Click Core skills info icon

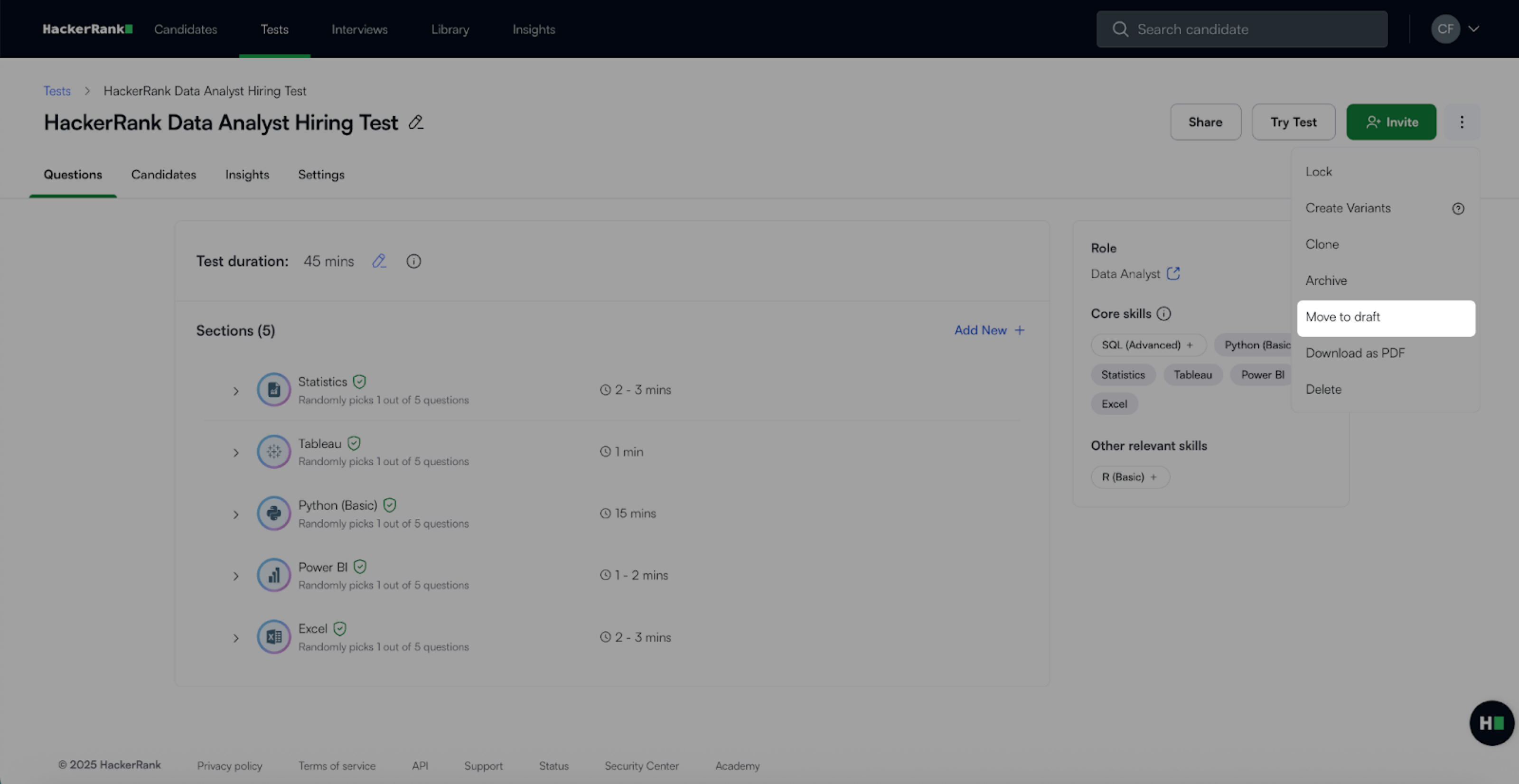[x=1163, y=314]
